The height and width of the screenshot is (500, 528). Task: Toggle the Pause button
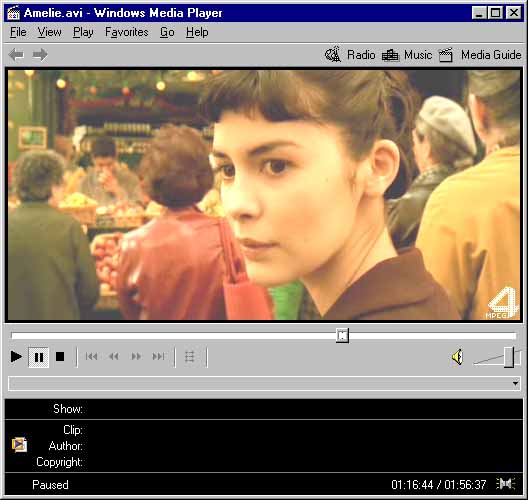click(39, 357)
